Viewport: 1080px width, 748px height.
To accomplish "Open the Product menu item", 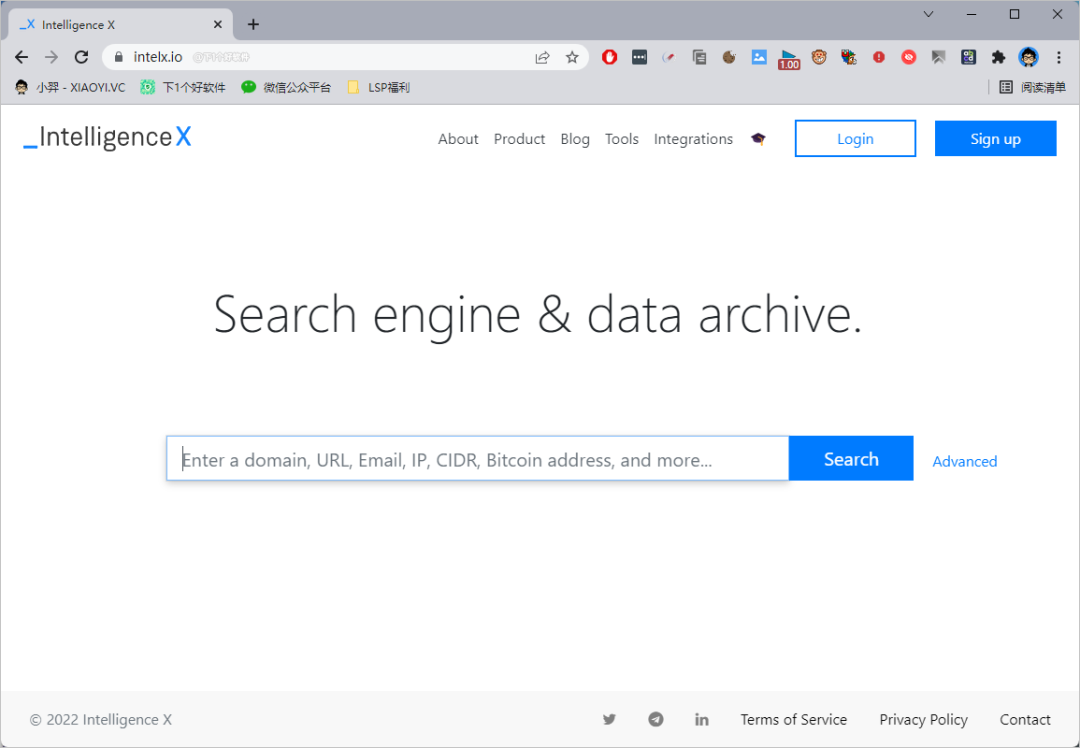I will point(519,139).
